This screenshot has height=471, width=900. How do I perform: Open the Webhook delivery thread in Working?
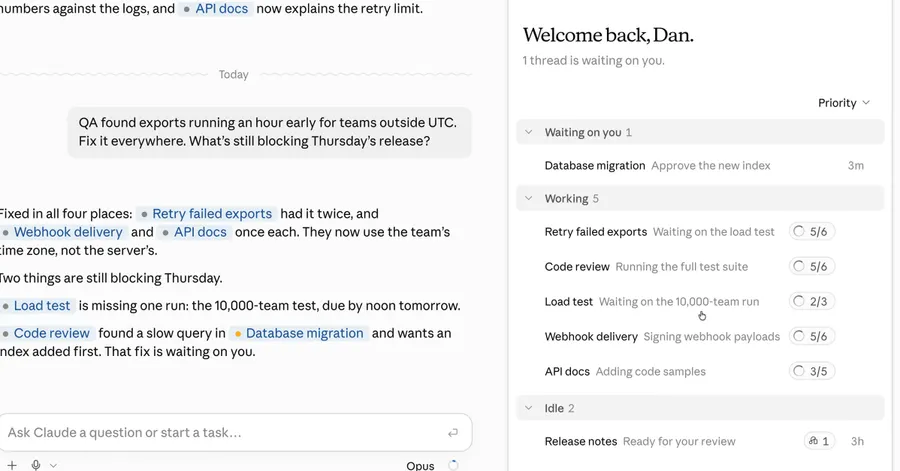700,336
